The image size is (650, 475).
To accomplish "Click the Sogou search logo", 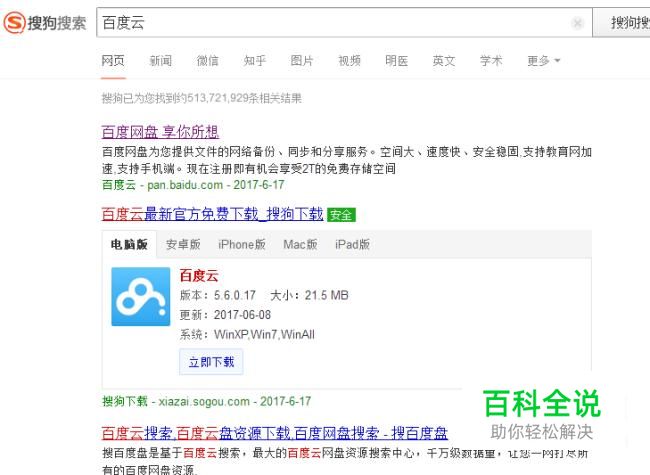I will coord(45,22).
